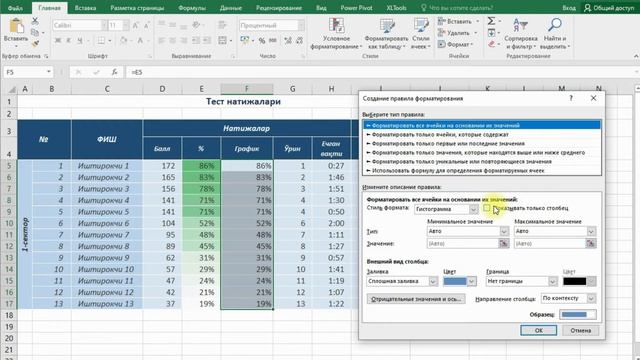Switch to the Данные tab
This screenshot has width=640, height=360.
(231, 8)
